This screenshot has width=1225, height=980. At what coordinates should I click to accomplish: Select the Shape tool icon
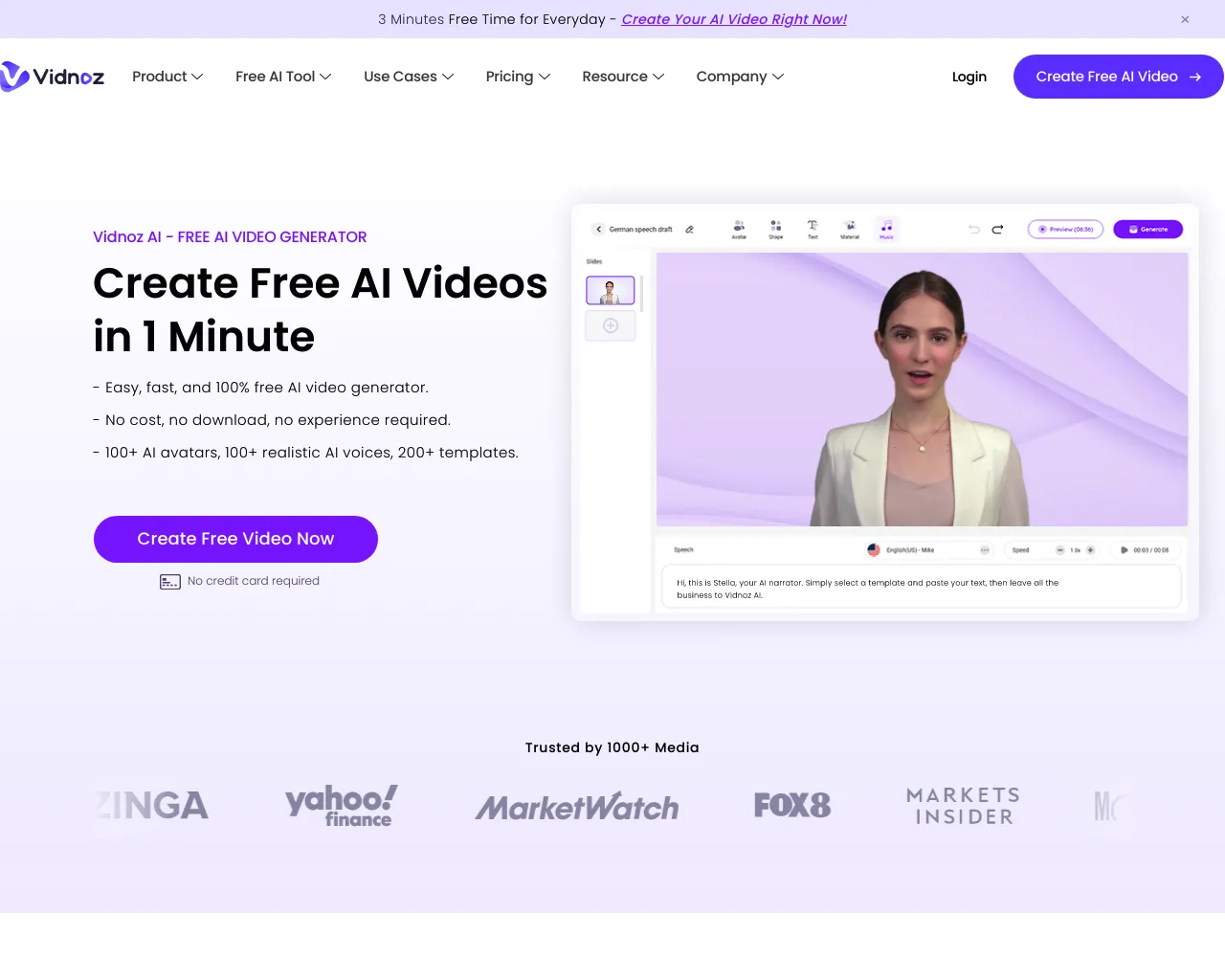[x=776, y=229]
